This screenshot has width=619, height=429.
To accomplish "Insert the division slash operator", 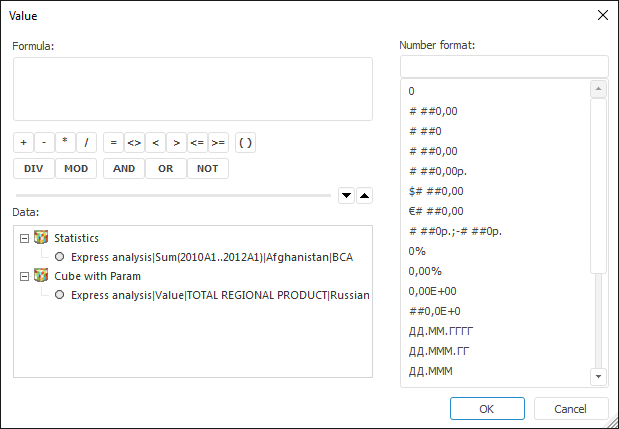I will point(87,143).
